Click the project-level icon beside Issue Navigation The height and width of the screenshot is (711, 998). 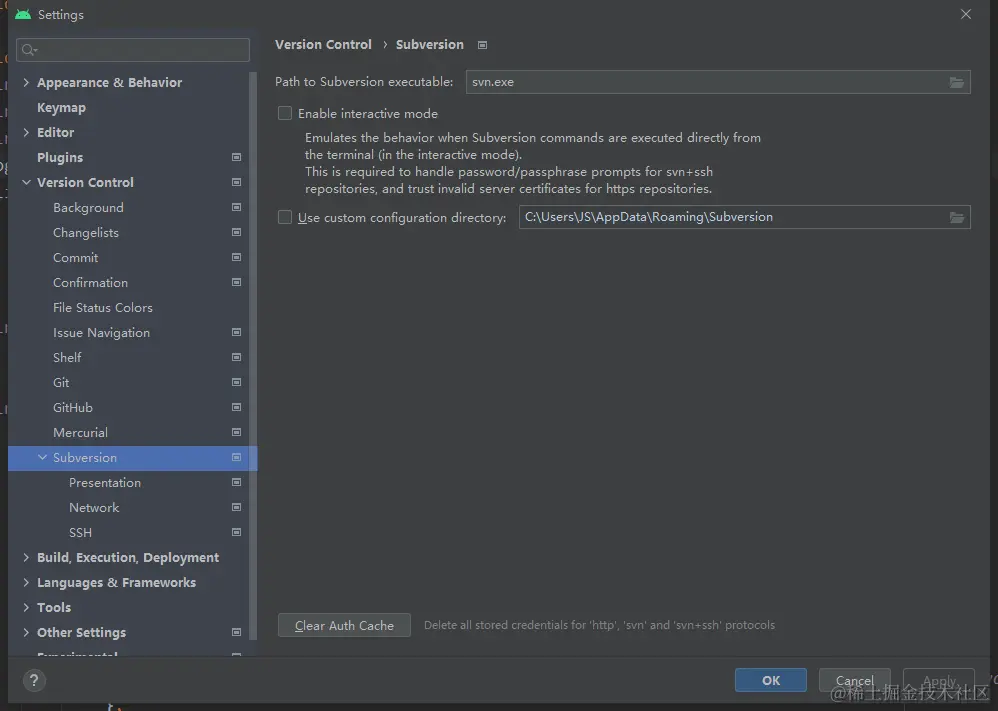click(236, 332)
